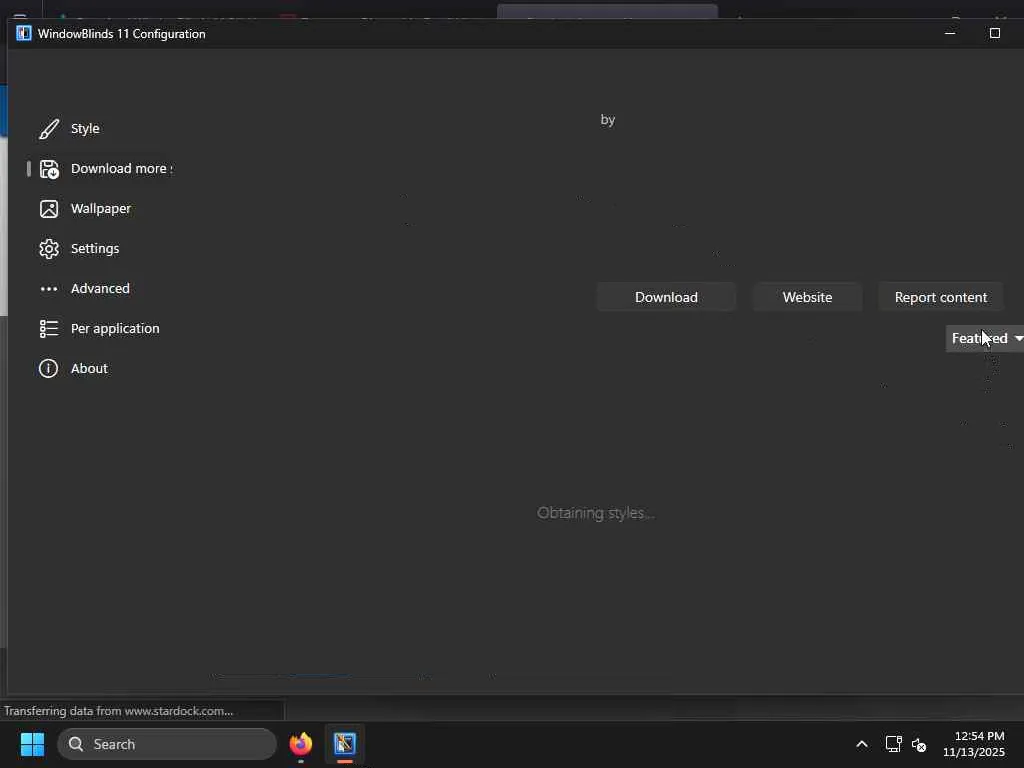Click the WindowBlinds title bar app icon
Image resolution: width=1024 pixels, height=768 pixels.
[x=24, y=33]
